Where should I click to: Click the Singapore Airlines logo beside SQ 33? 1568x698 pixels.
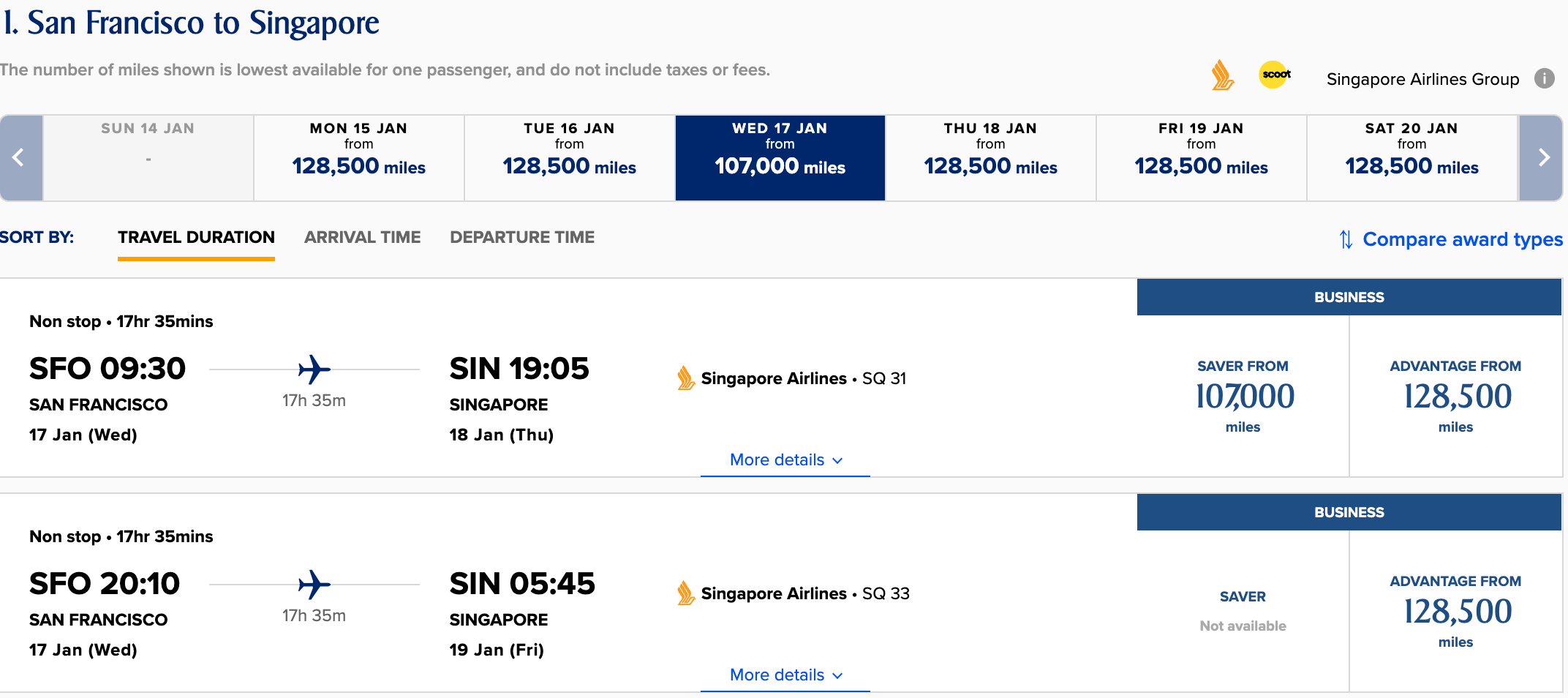[x=686, y=594]
